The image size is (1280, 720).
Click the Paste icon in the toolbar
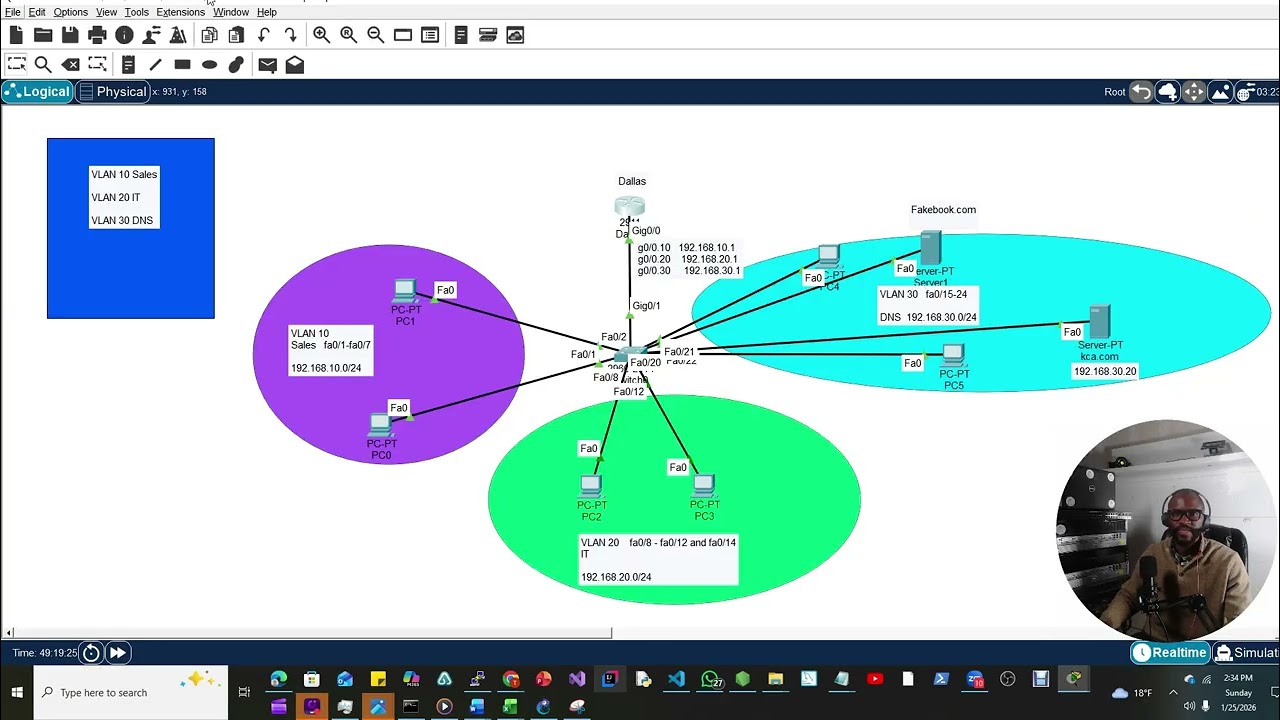coord(236,35)
